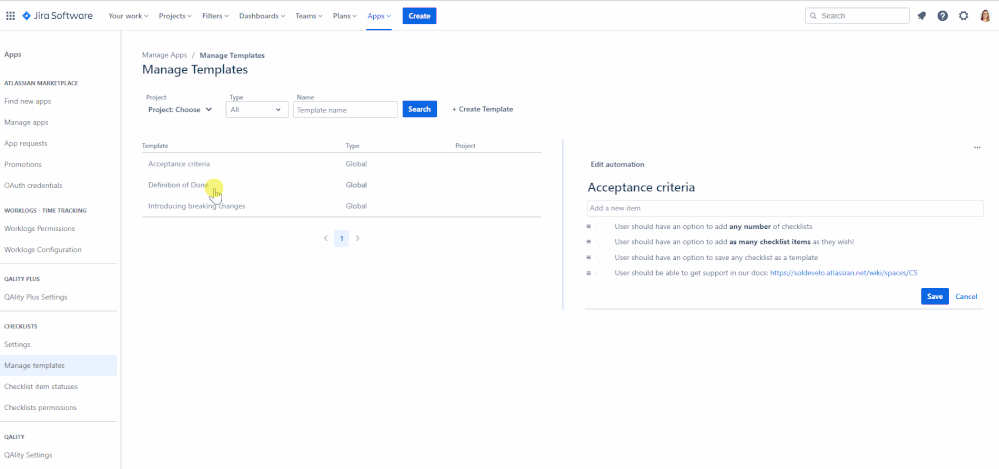The height and width of the screenshot is (469, 999).
Task: Open 'Checklist item statuses' in sidebar
Action: tap(41, 386)
